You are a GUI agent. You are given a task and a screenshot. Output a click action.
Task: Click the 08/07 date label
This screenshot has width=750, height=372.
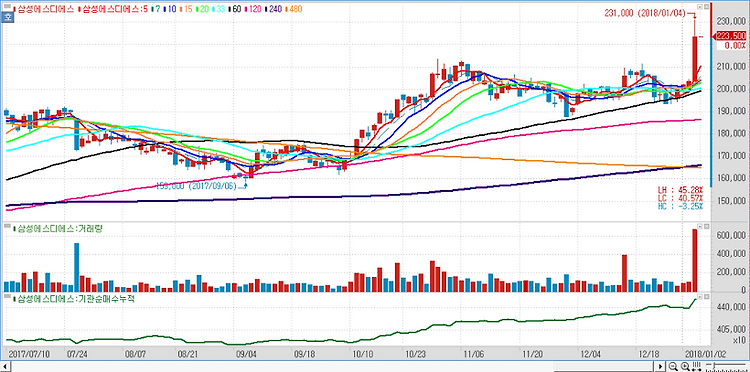(x=135, y=354)
